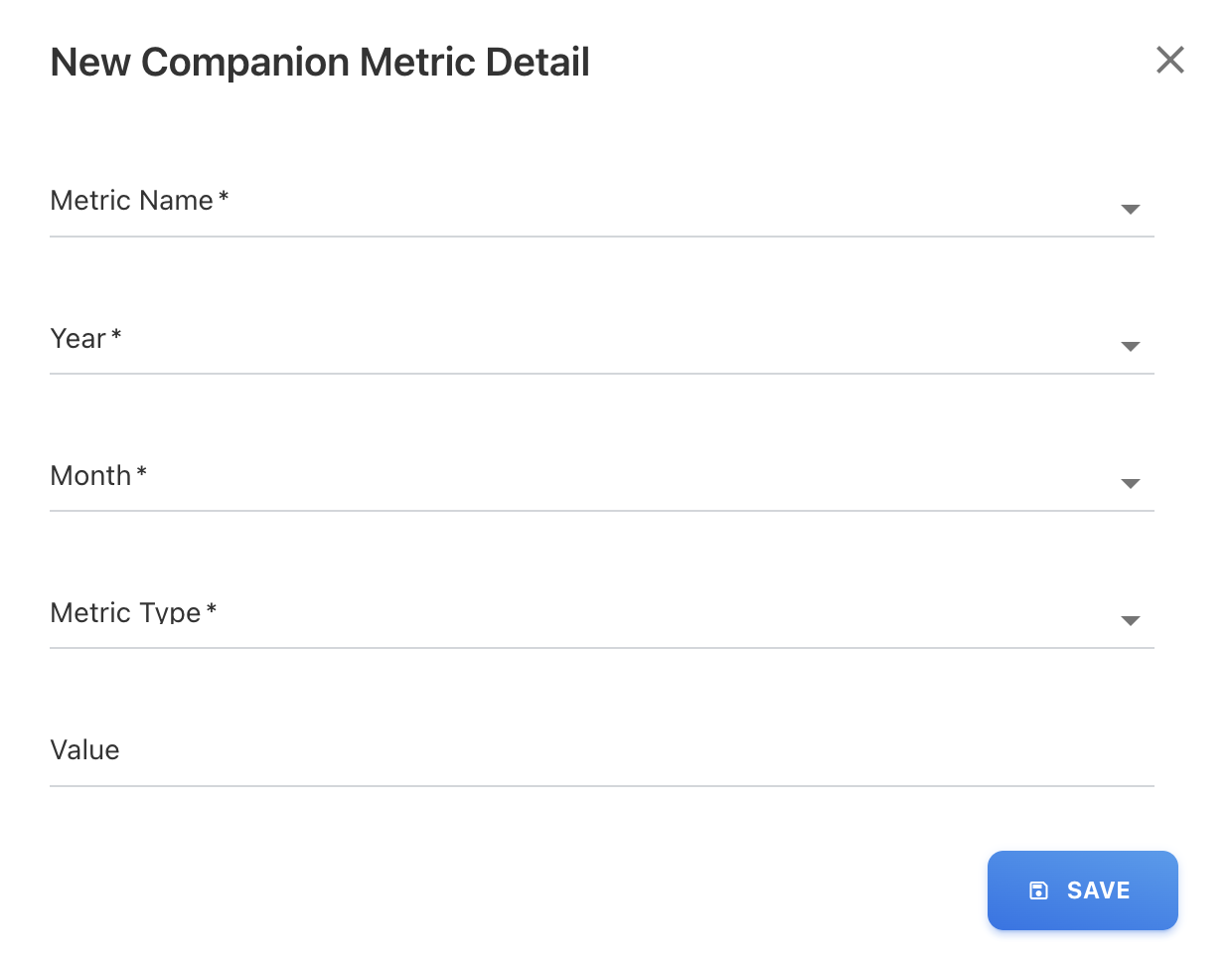Click the floppy disk icon on Save
The image size is (1232, 968).
pos(1038,890)
